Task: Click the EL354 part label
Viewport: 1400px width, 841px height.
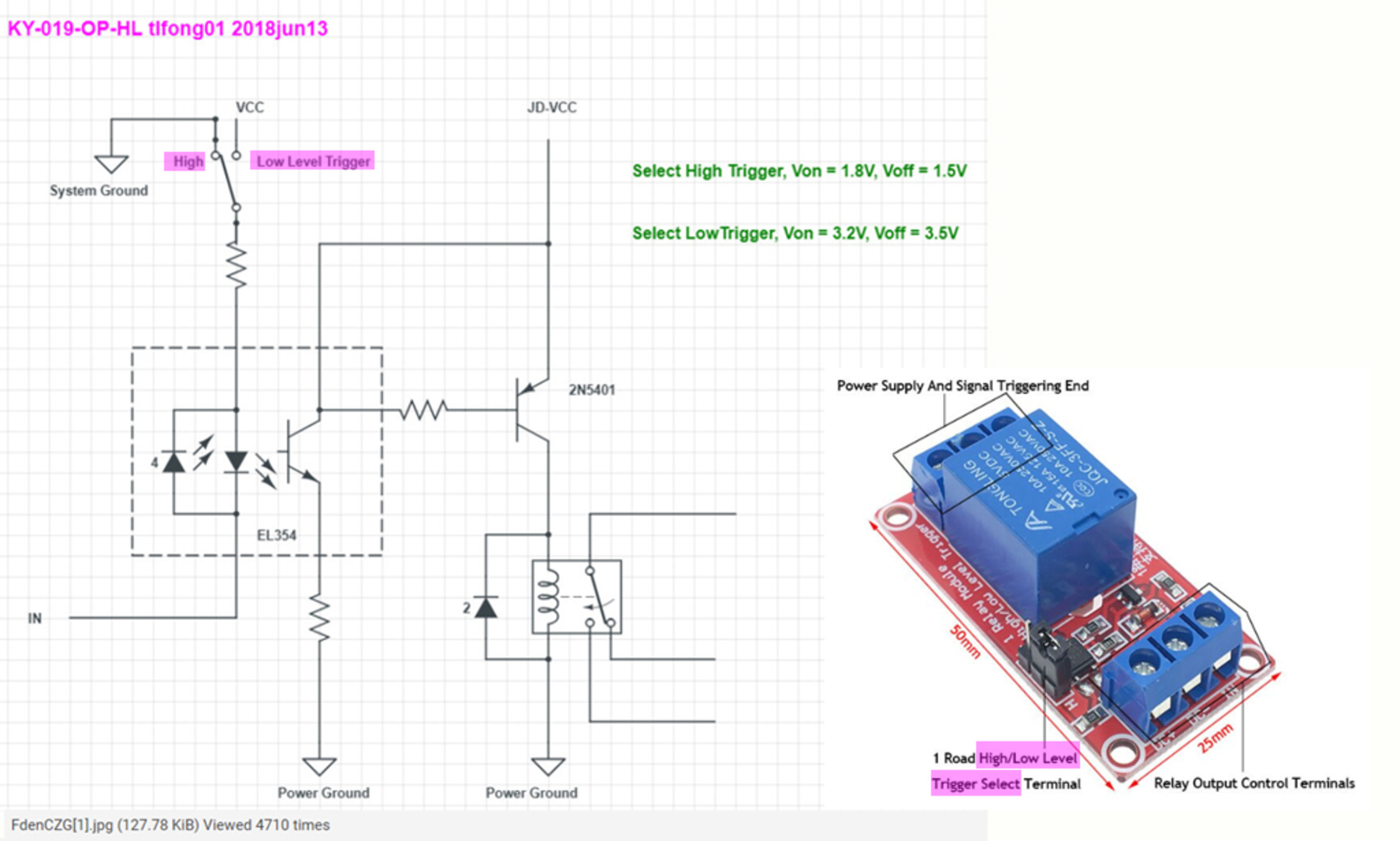Action: click(276, 535)
